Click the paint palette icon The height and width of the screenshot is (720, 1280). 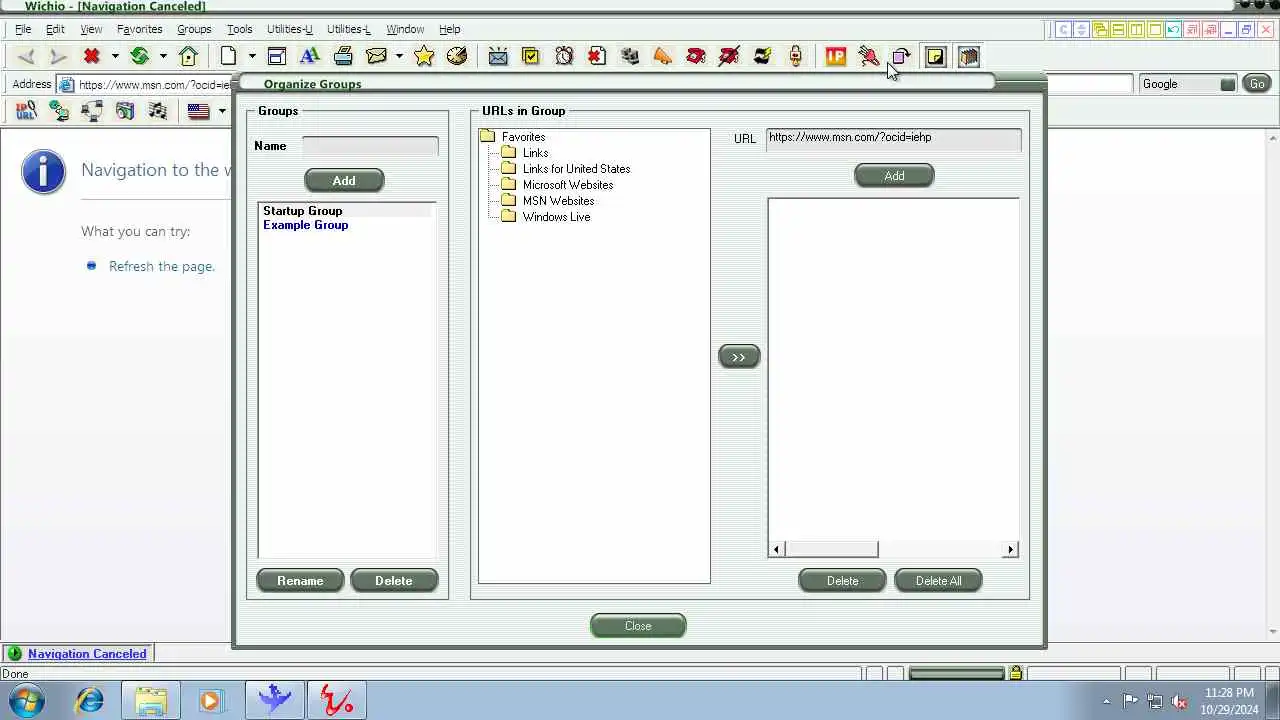point(457,57)
